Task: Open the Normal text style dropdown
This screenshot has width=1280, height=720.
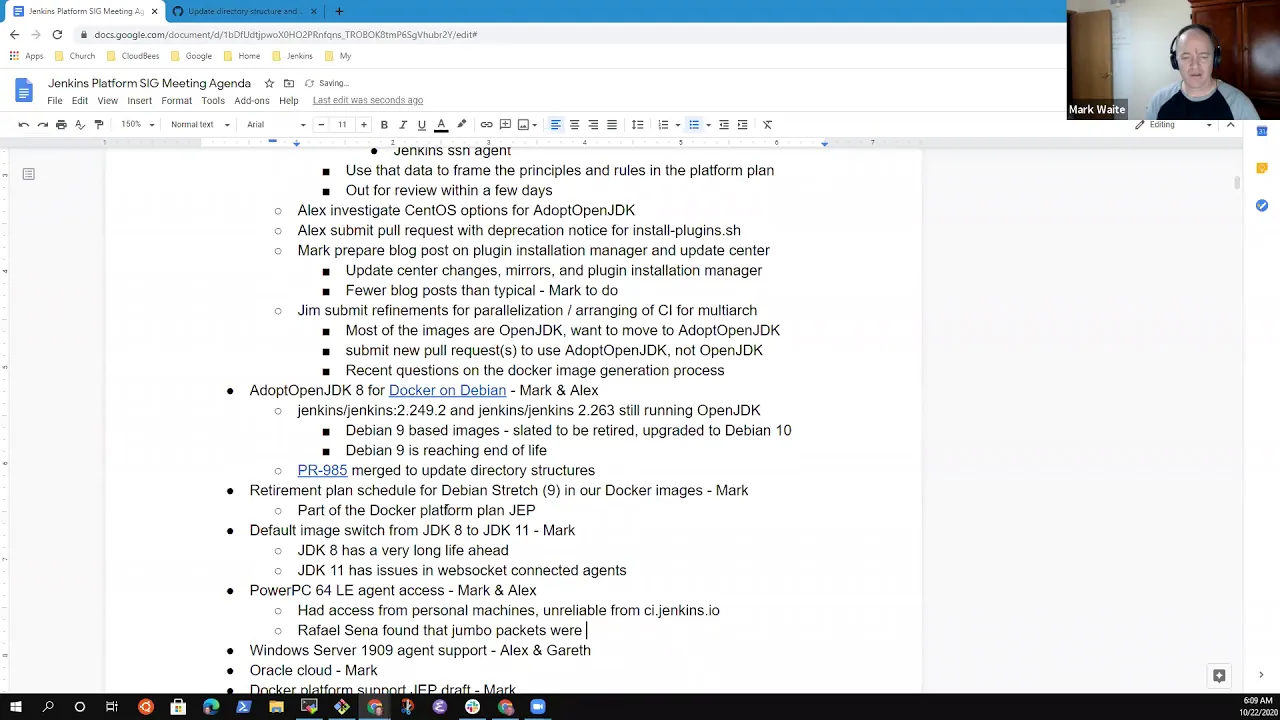Action: point(200,125)
